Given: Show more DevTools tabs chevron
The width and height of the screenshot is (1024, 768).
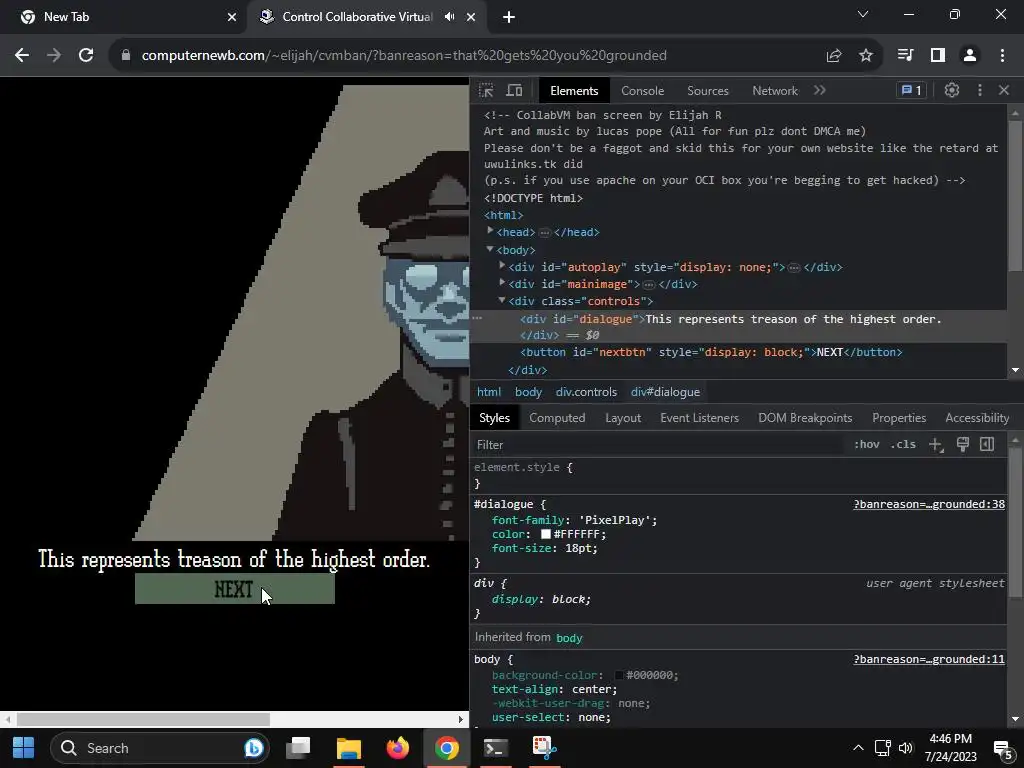Looking at the screenshot, I should pos(820,91).
